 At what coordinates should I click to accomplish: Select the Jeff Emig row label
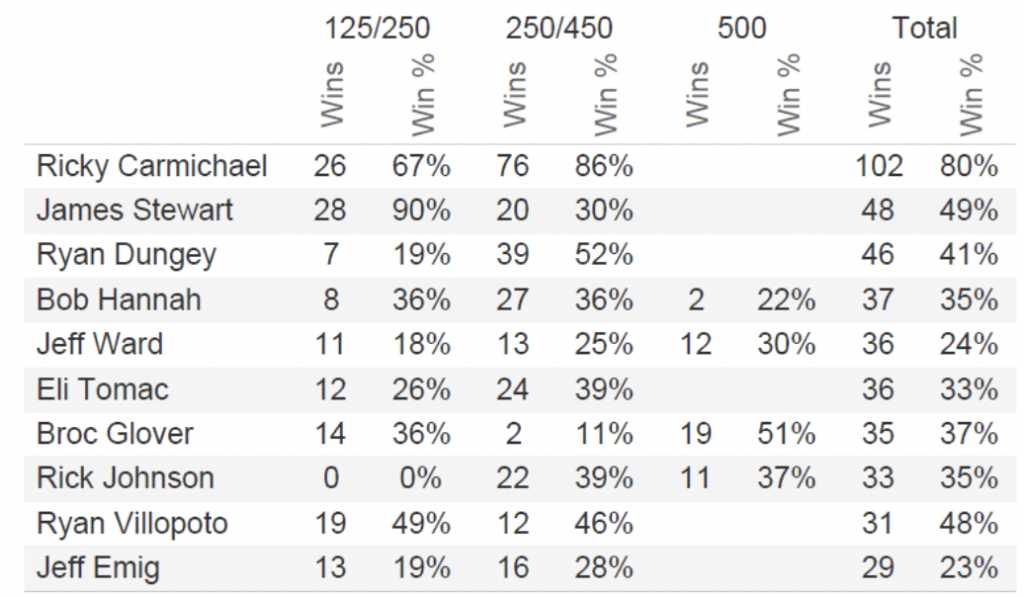(98, 568)
